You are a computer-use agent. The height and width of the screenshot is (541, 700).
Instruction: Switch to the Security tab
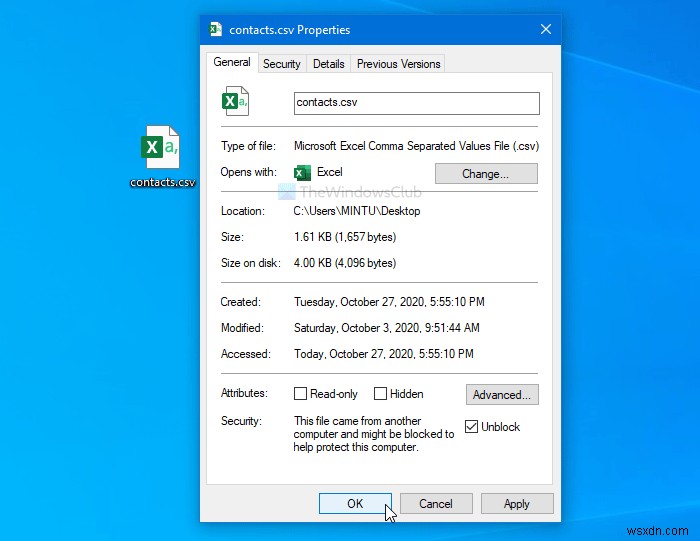(x=281, y=64)
